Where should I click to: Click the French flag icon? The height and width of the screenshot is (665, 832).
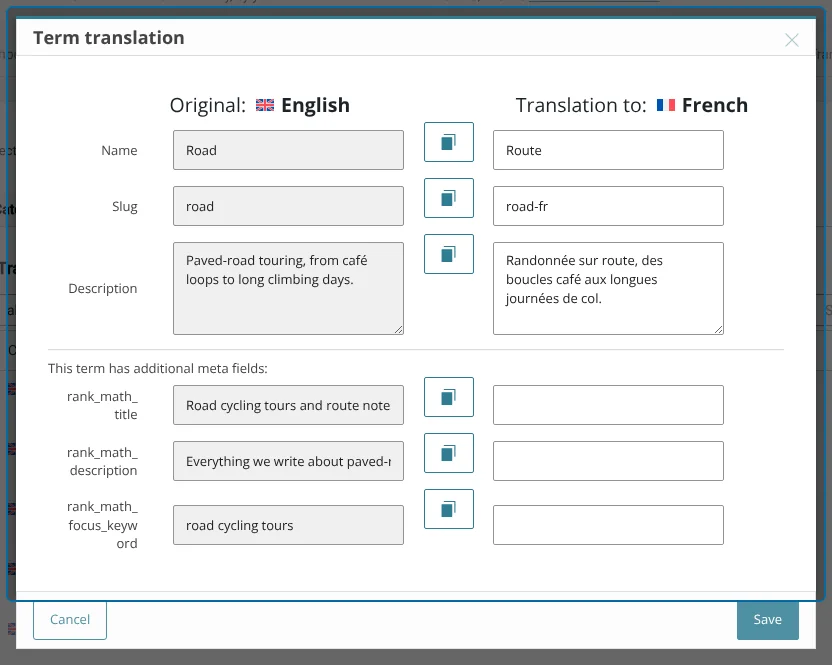click(665, 105)
